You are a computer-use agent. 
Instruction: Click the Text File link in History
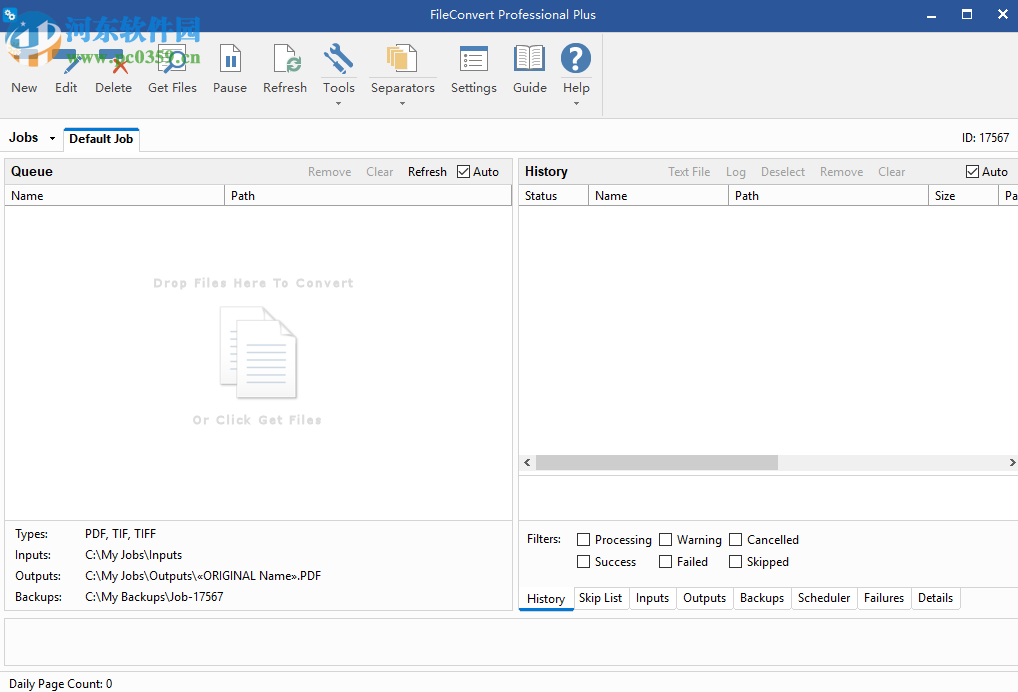point(689,171)
